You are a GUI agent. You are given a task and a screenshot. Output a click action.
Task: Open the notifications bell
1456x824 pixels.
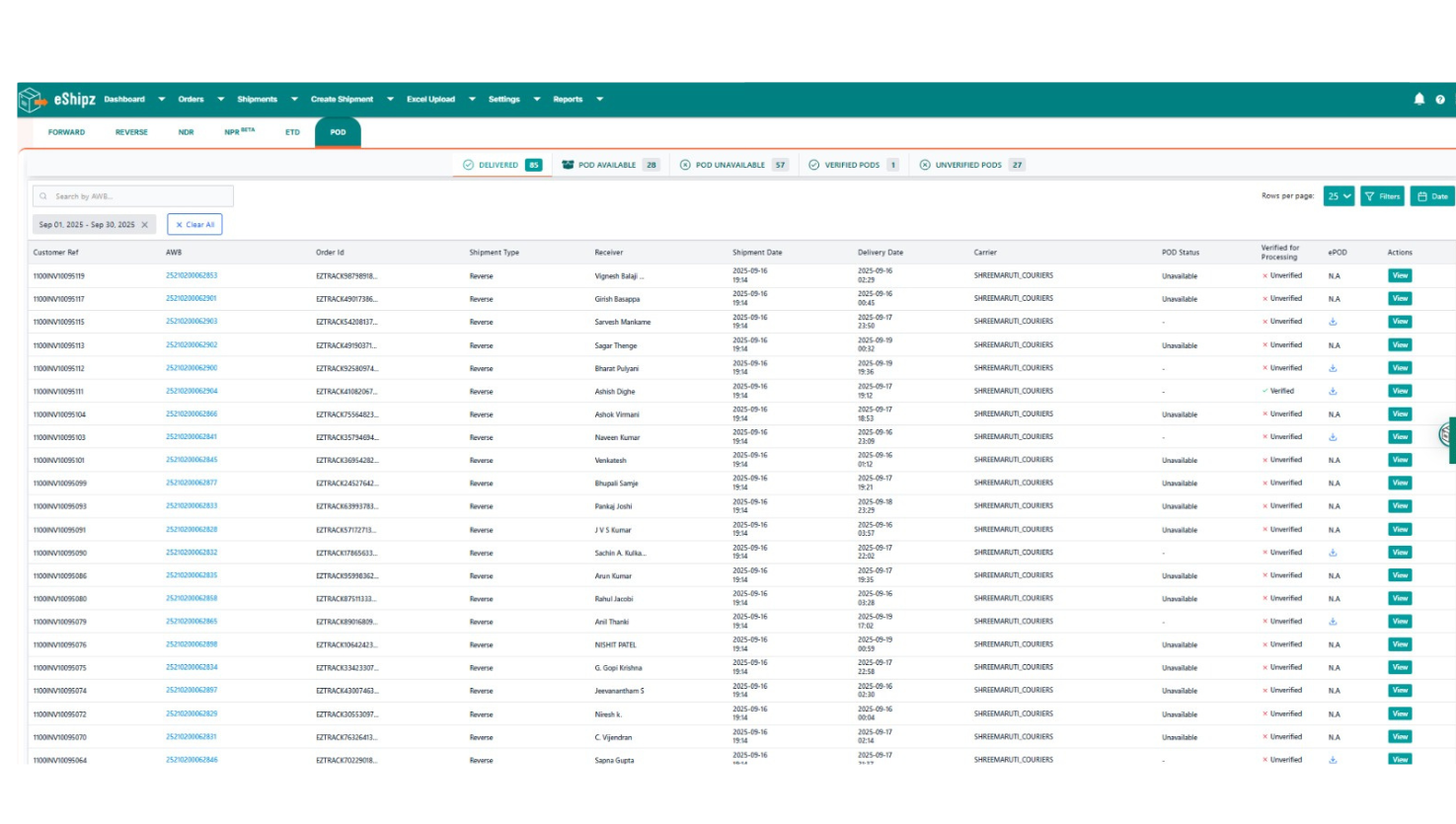click(x=1418, y=99)
